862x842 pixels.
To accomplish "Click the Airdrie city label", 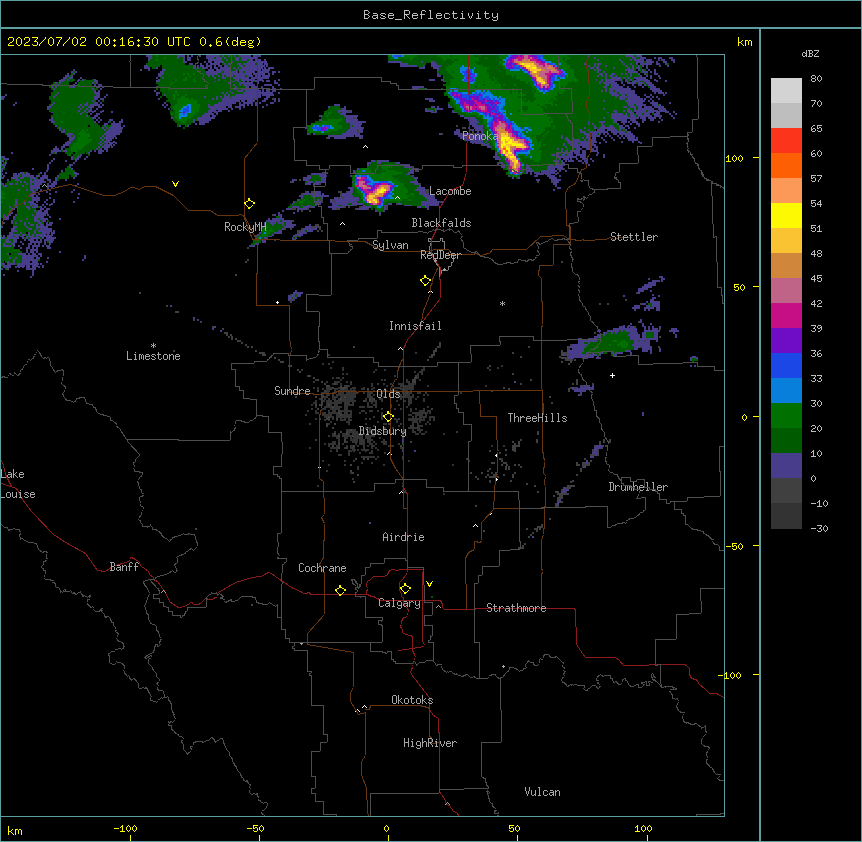I will 404,537.
